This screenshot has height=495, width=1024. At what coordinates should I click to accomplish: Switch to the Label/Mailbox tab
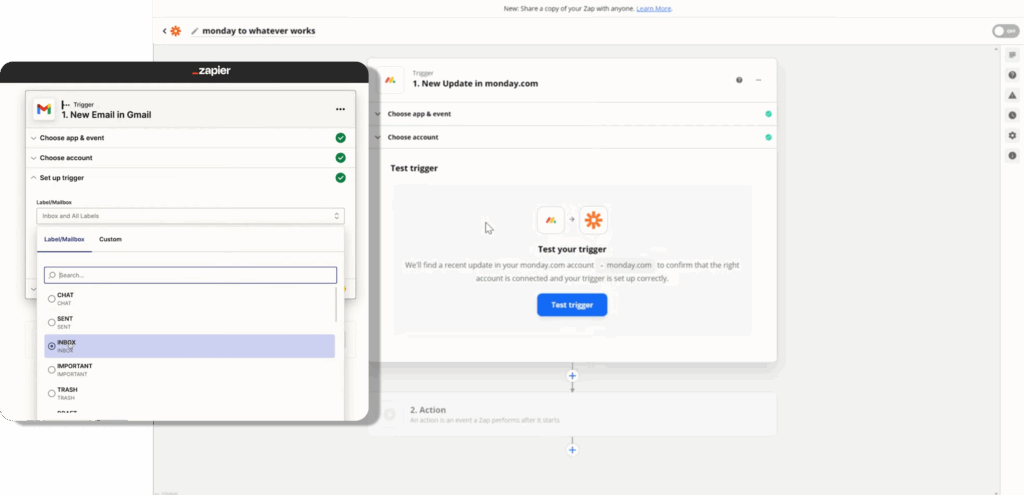64,239
